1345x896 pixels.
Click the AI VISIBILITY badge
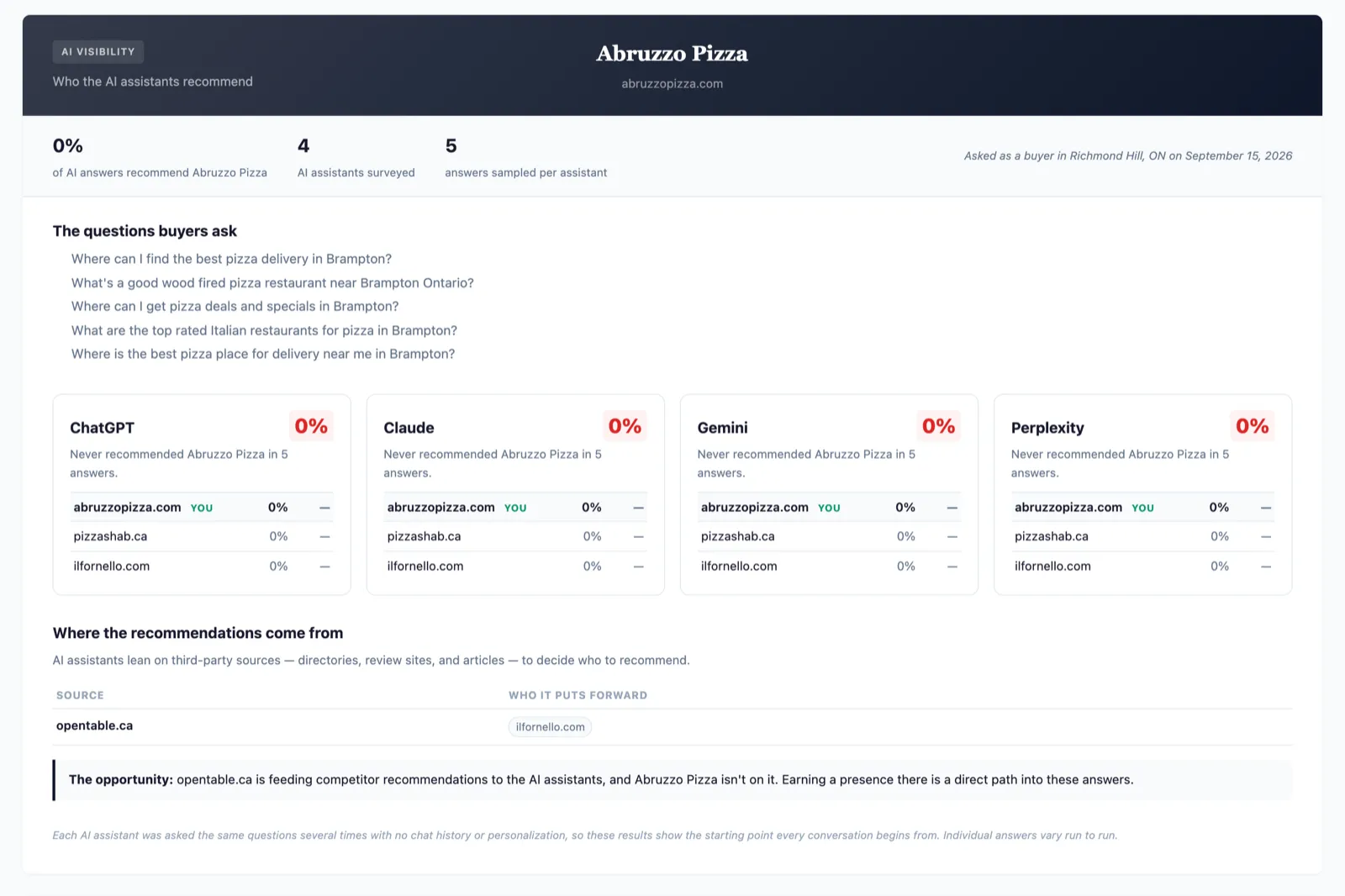(98, 52)
